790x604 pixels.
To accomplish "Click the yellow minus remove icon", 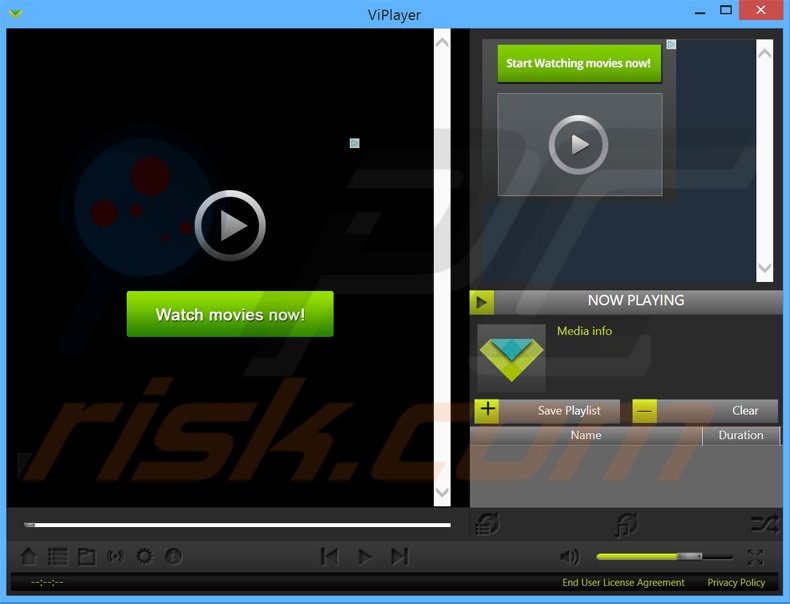I will click(644, 411).
